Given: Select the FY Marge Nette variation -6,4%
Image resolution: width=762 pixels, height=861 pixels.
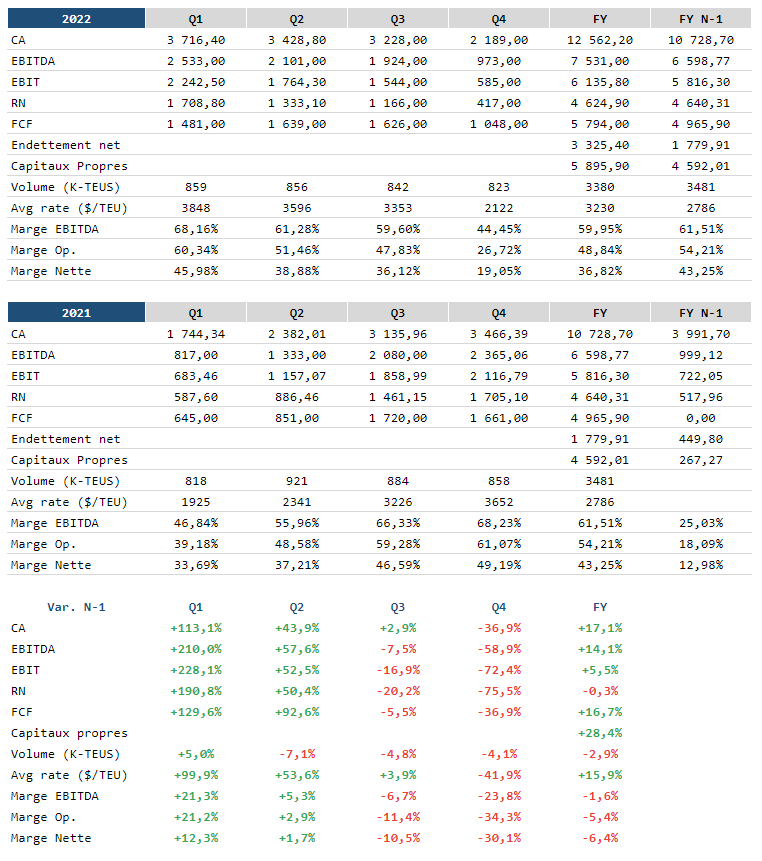Looking at the screenshot, I should [600, 838].
